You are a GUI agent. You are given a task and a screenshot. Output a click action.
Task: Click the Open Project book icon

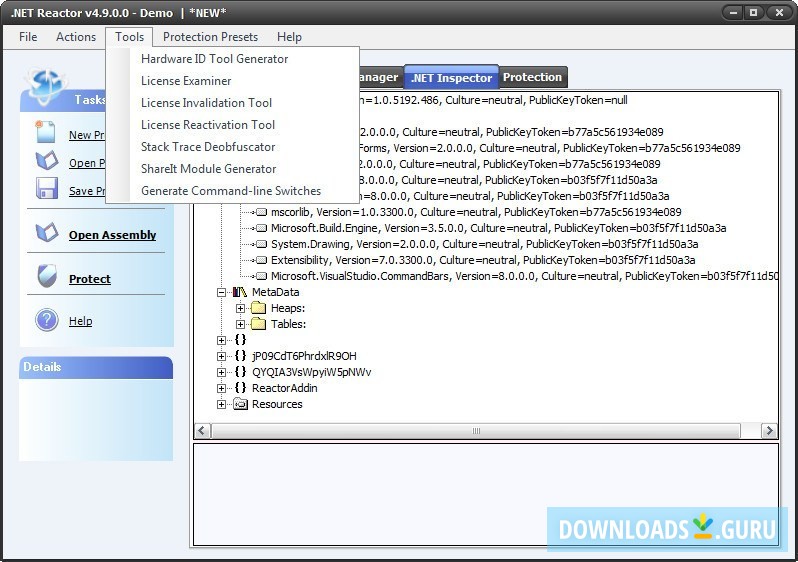click(x=47, y=161)
